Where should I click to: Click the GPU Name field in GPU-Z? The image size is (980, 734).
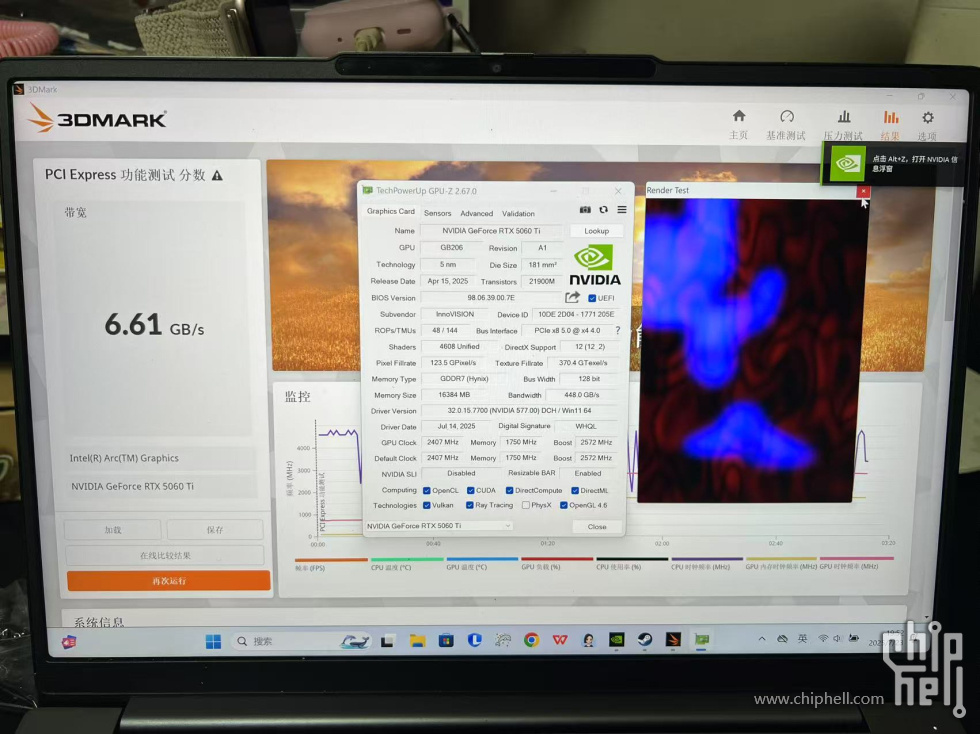[491, 231]
